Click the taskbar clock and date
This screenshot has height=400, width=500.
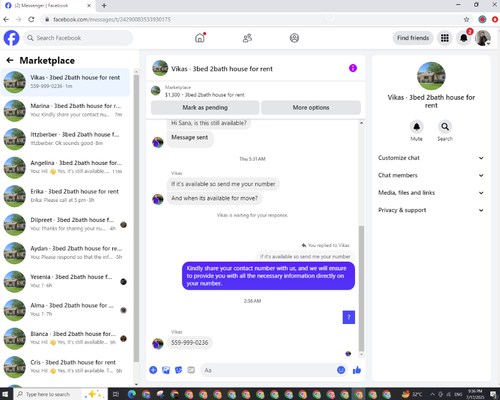pyautogui.click(x=475, y=394)
